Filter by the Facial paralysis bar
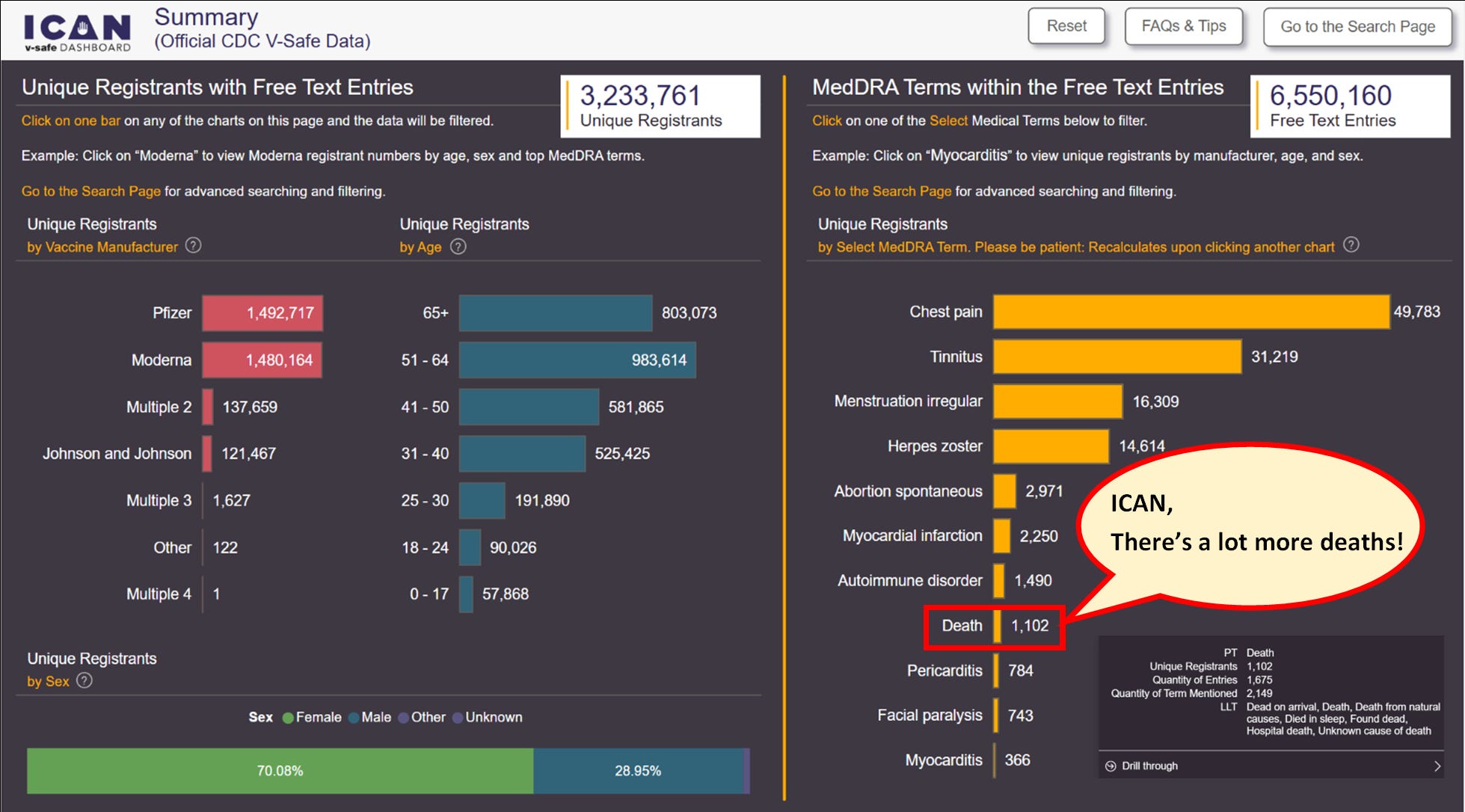Image resolution: width=1465 pixels, height=812 pixels. point(996,716)
